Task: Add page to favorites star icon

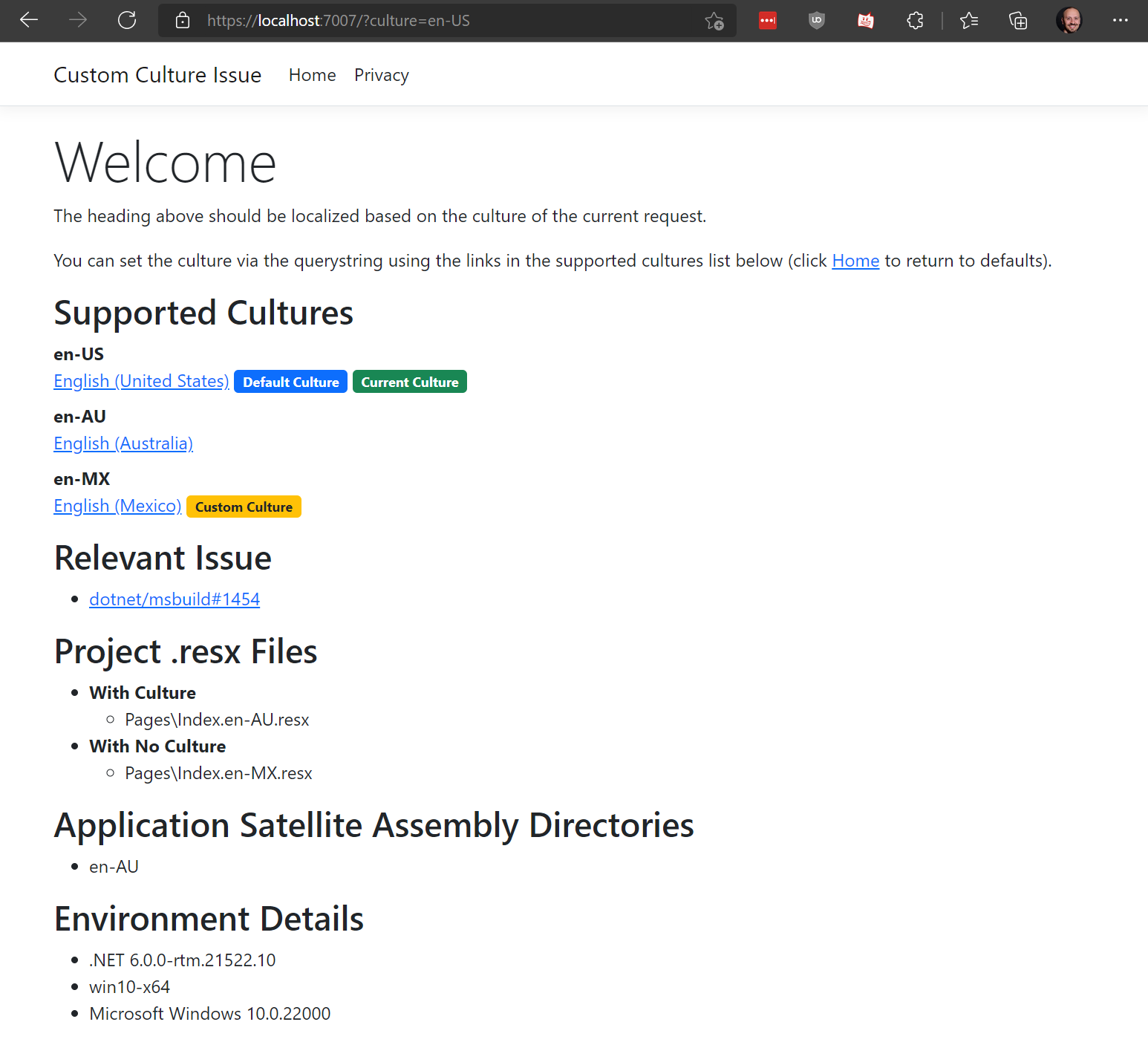Action: point(714,21)
